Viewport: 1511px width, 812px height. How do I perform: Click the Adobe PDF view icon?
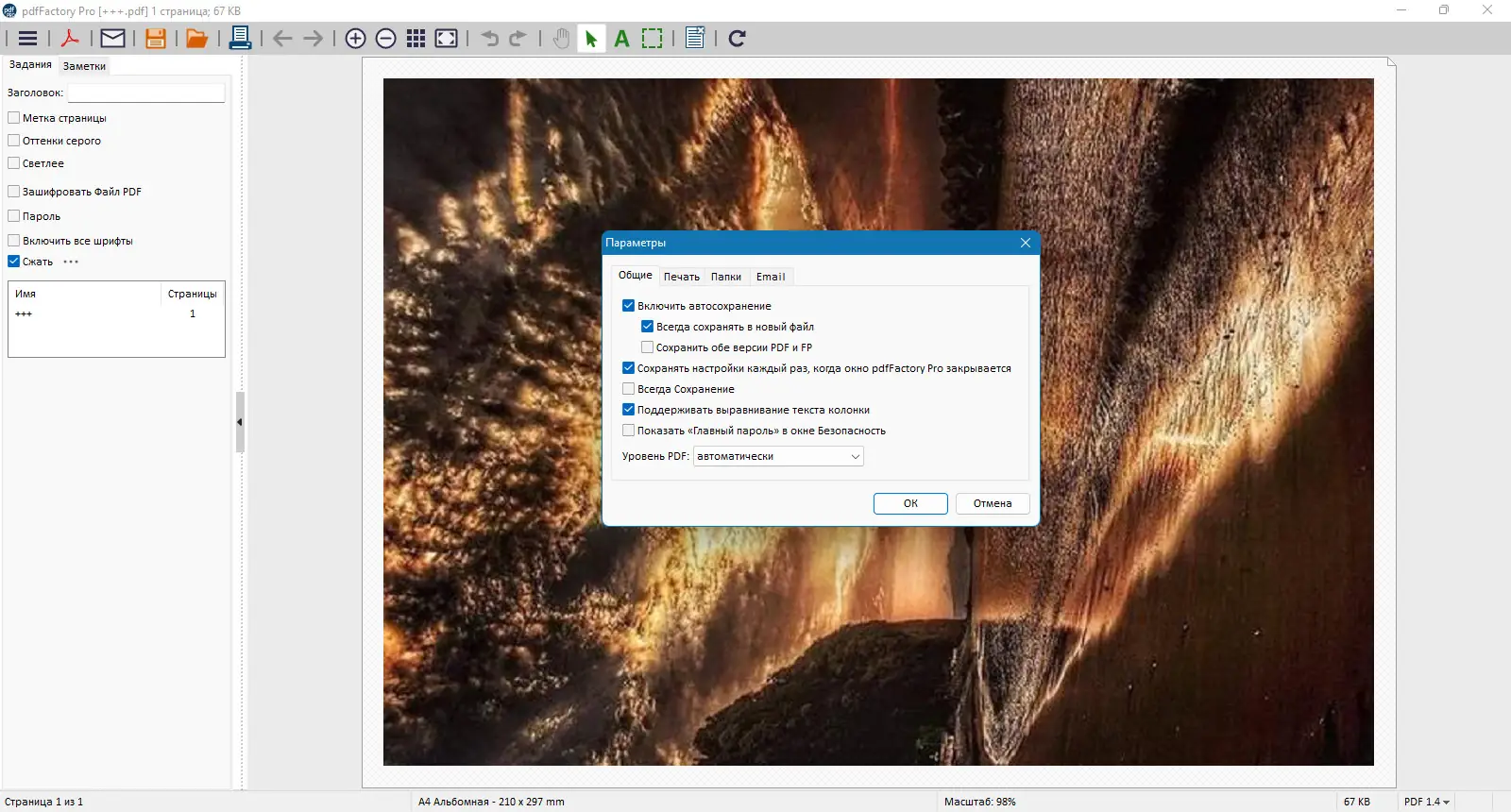[70, 39]
